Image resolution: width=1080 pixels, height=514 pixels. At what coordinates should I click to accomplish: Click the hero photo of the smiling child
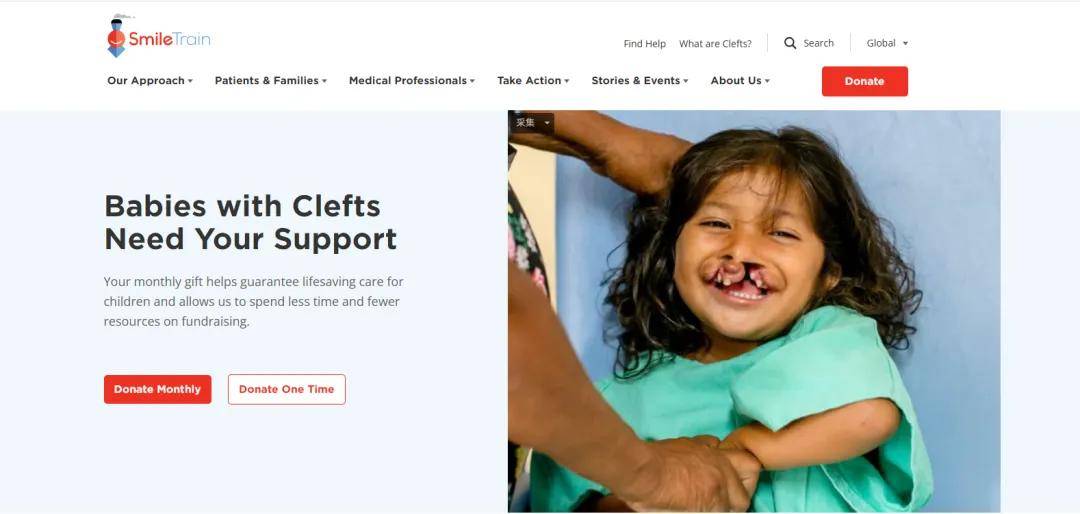[754, 311]
